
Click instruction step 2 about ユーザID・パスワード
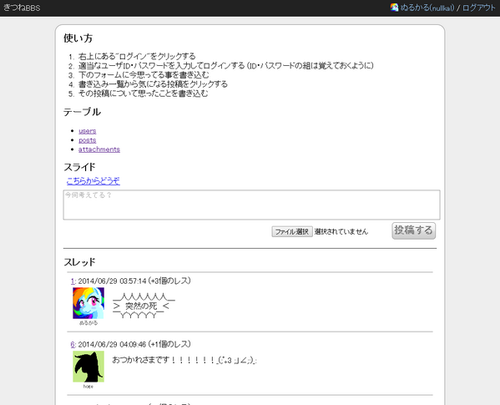coord(226,66)
